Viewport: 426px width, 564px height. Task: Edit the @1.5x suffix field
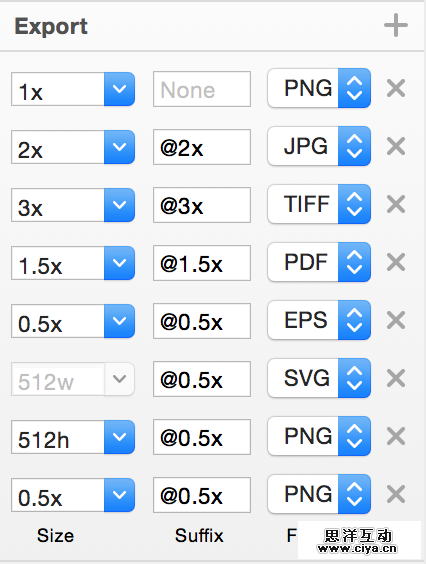coord(202,263)
